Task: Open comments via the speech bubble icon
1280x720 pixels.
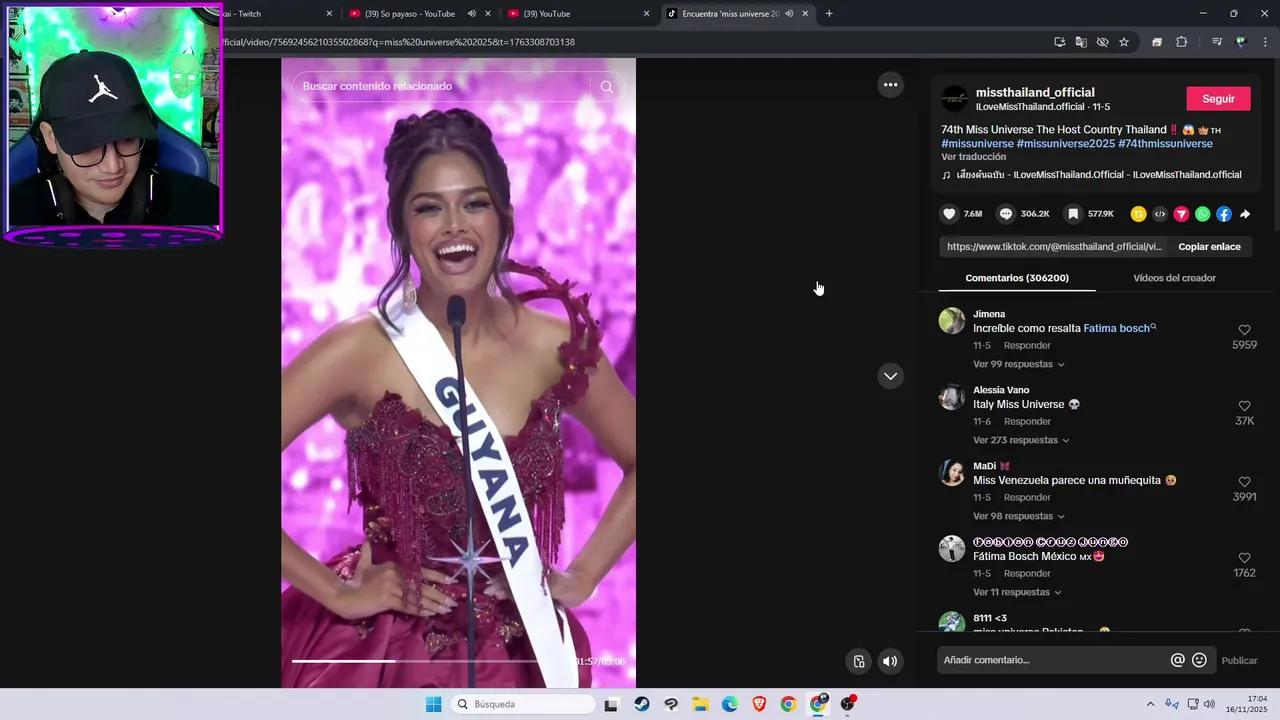Action: pos(1006,214)
